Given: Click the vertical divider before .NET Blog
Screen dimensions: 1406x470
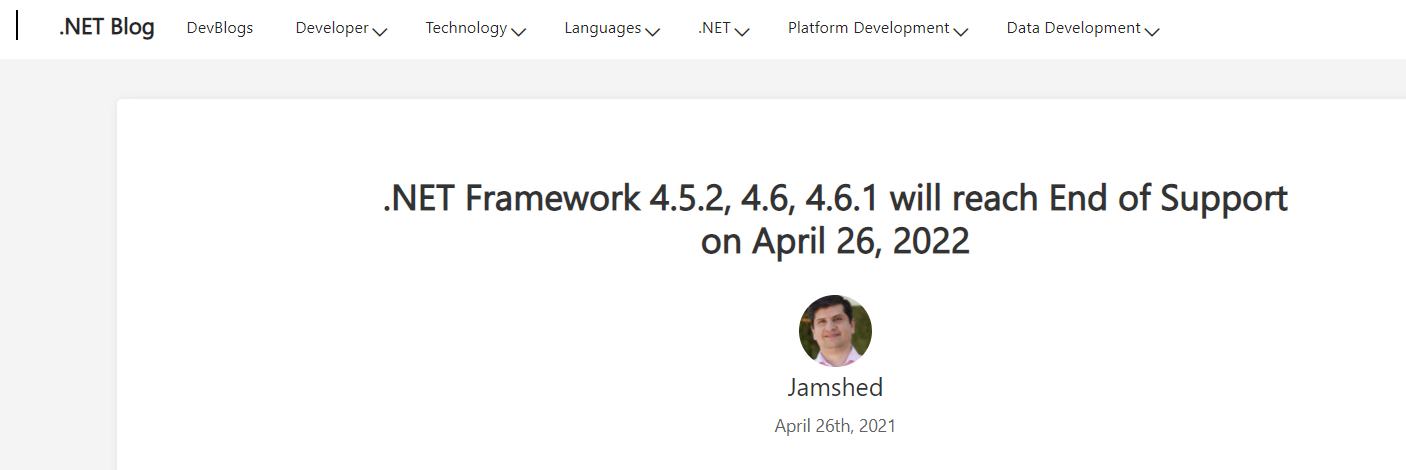Looking at the screenshot, I should coord(17,27).
